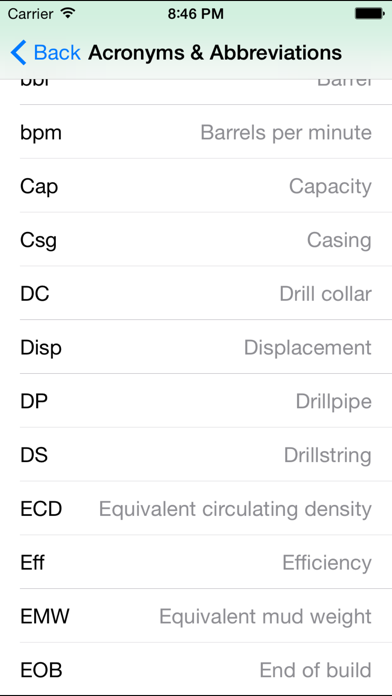Select the bpm row

tap(196, 132)
